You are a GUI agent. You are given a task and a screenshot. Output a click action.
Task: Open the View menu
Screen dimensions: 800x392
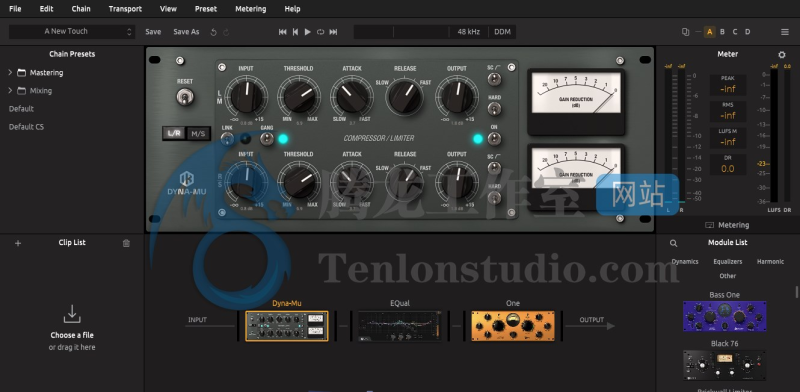(168, 9)
